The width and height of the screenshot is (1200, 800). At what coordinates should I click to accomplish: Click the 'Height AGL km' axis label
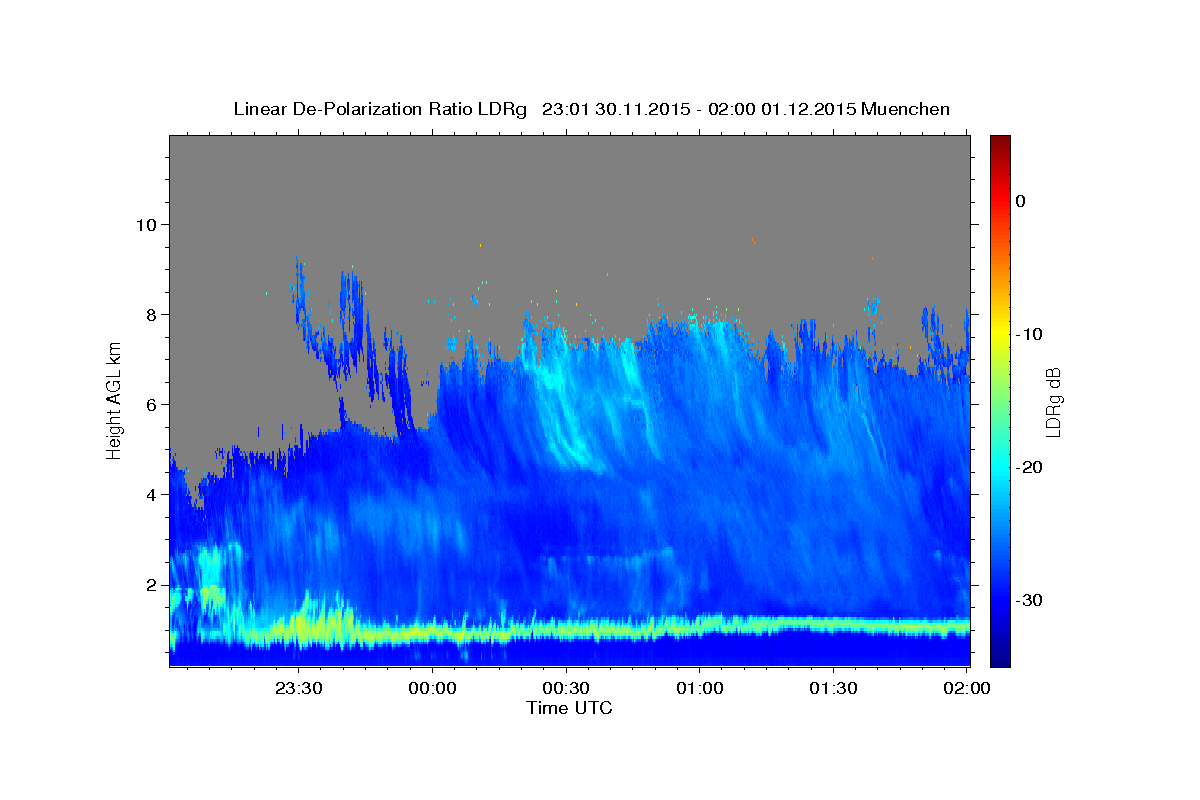[x=114, y=401]
